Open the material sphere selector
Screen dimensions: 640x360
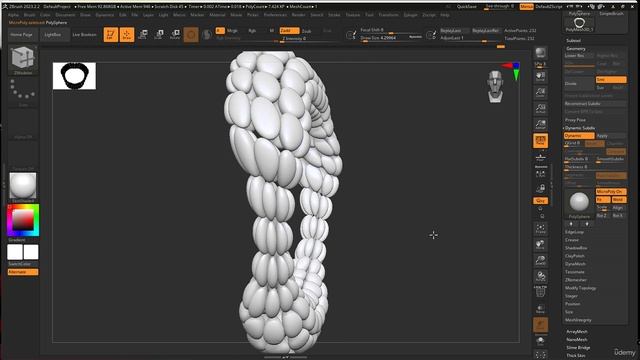click(x=23, y=187)
